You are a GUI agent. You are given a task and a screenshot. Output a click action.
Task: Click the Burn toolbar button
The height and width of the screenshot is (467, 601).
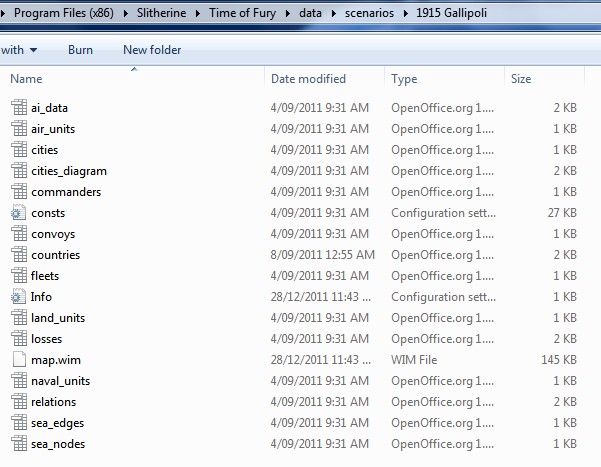tap(80, 50)
